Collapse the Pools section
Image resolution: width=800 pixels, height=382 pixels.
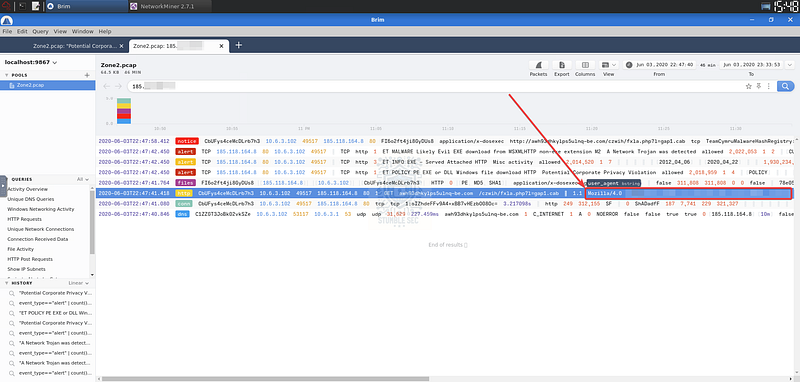[6, 75]
